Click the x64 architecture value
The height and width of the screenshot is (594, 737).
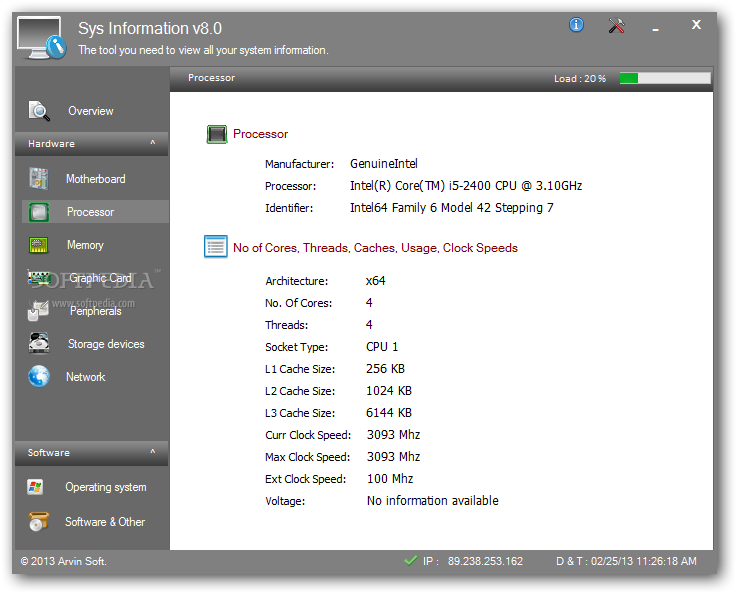pyautogui.click(x=376, y=281)
